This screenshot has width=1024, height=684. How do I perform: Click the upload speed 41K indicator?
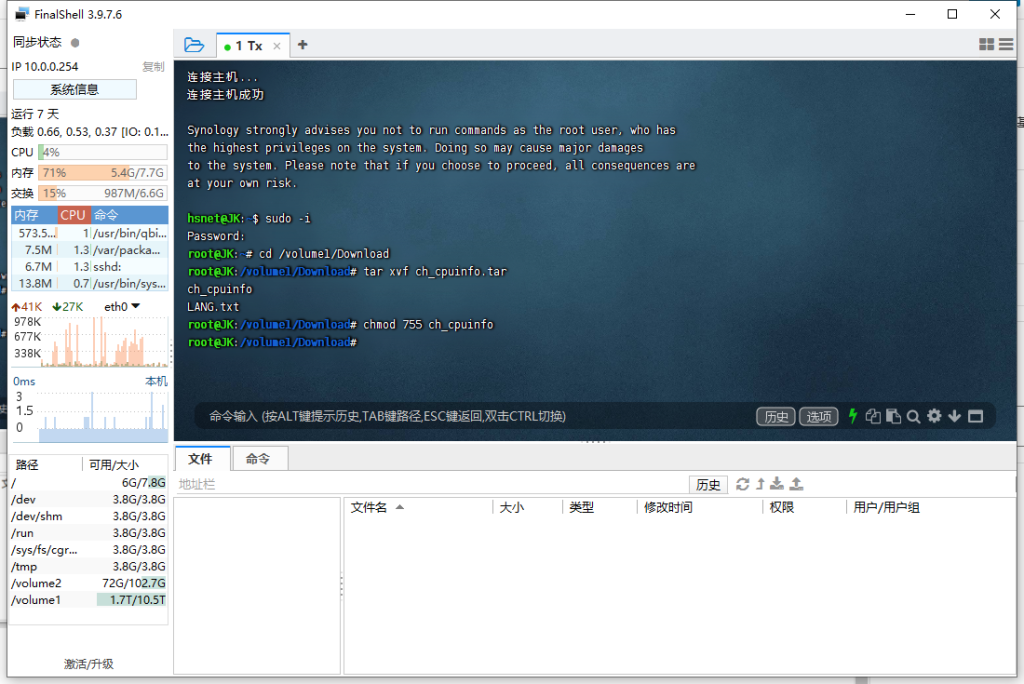coord(27,306)
